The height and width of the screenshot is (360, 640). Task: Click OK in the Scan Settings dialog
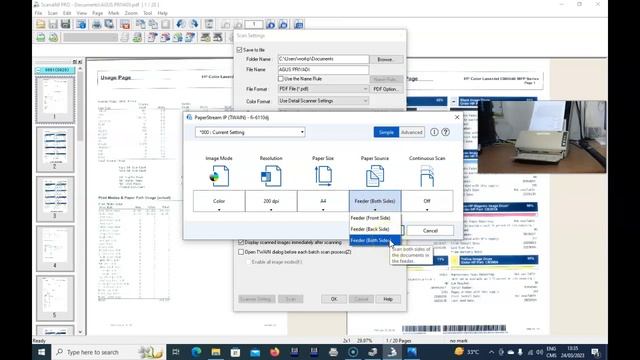click(334, 299)
